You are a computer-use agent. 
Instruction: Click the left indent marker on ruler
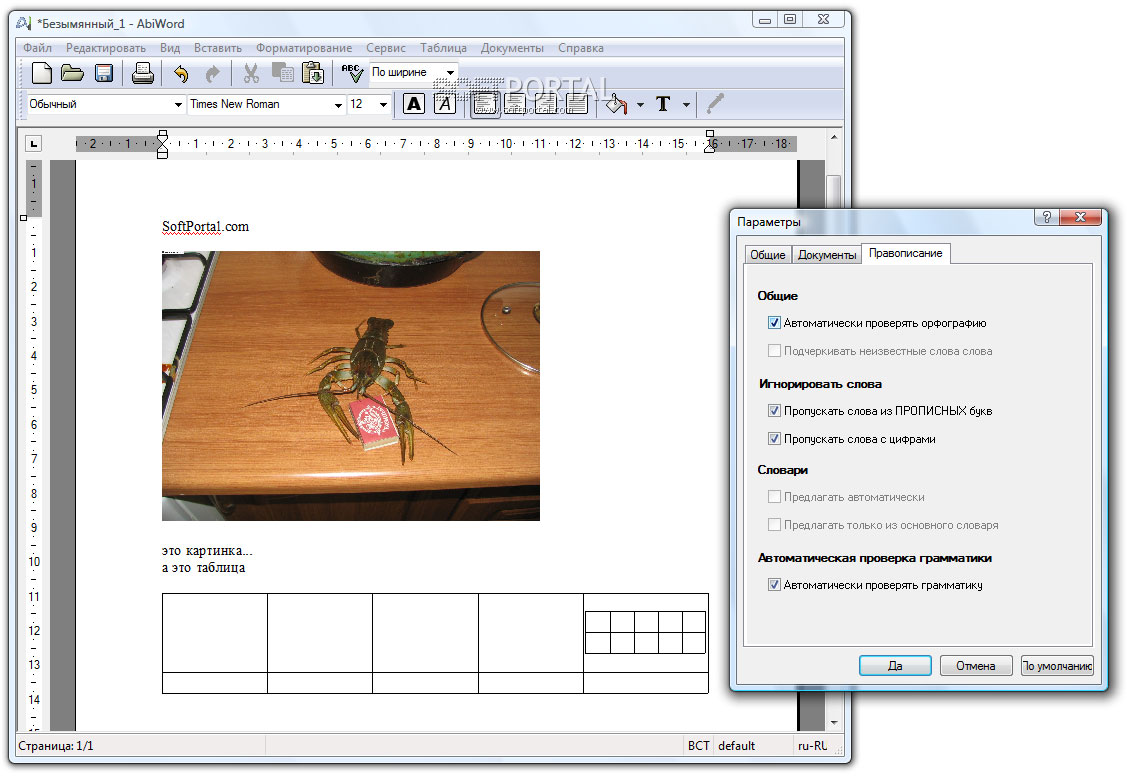162,144
